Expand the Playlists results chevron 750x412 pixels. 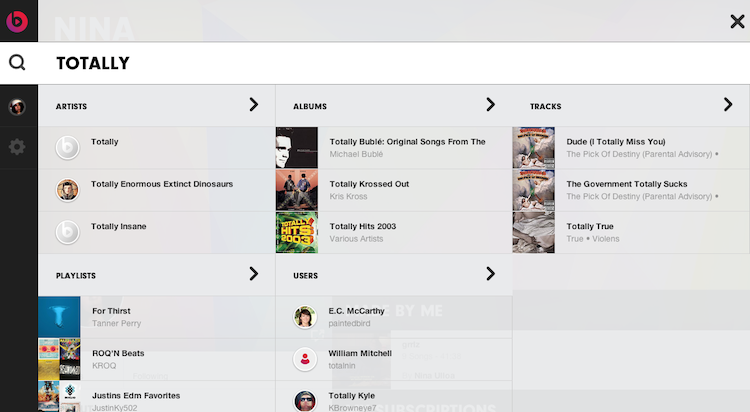pos(254,274)
